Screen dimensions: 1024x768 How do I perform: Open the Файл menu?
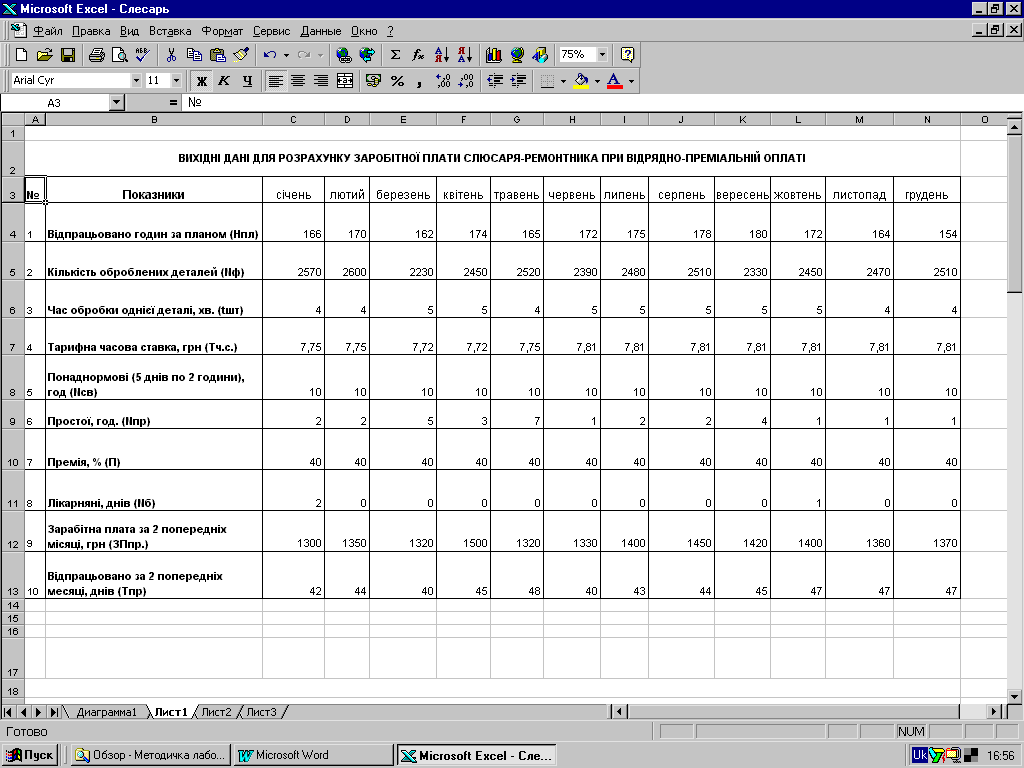click(48, 31)
